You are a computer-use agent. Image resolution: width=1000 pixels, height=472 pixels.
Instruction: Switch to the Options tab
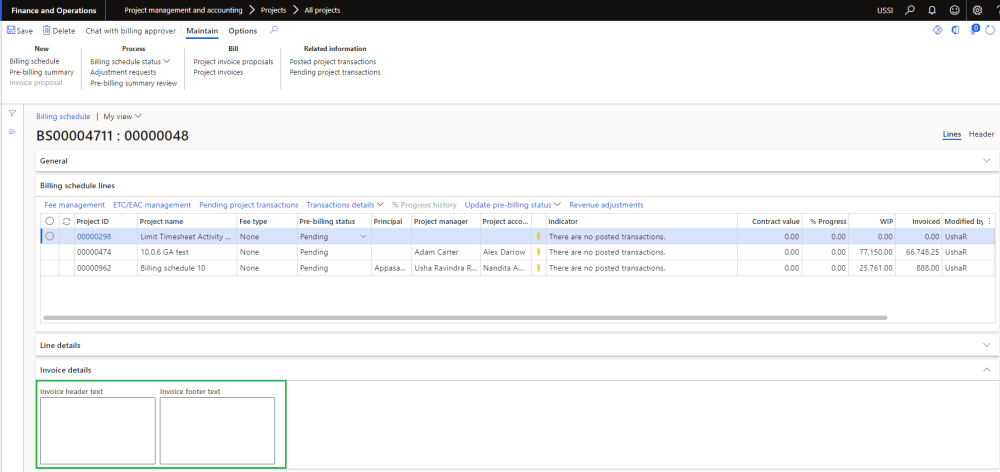coord(242,31)
